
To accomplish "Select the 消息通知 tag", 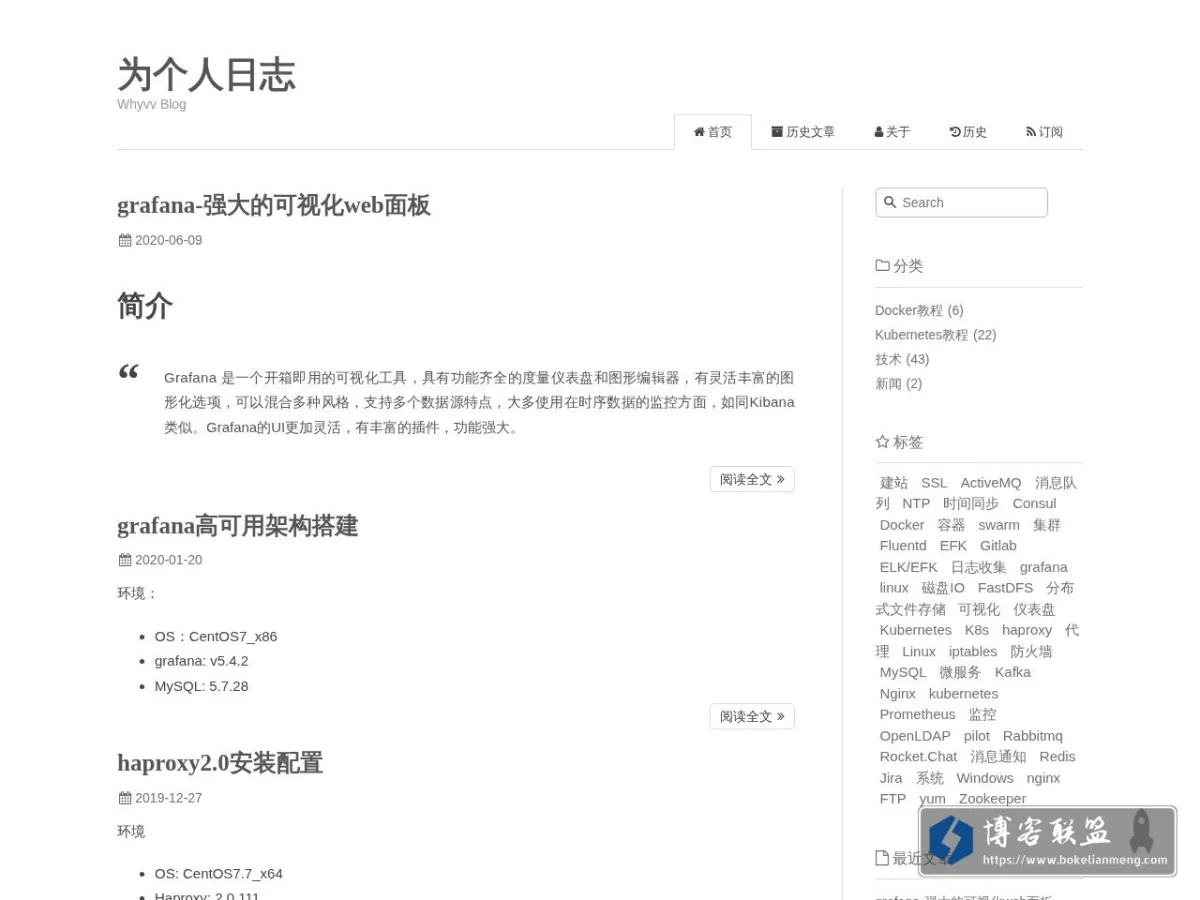I will tap(998, 756).
